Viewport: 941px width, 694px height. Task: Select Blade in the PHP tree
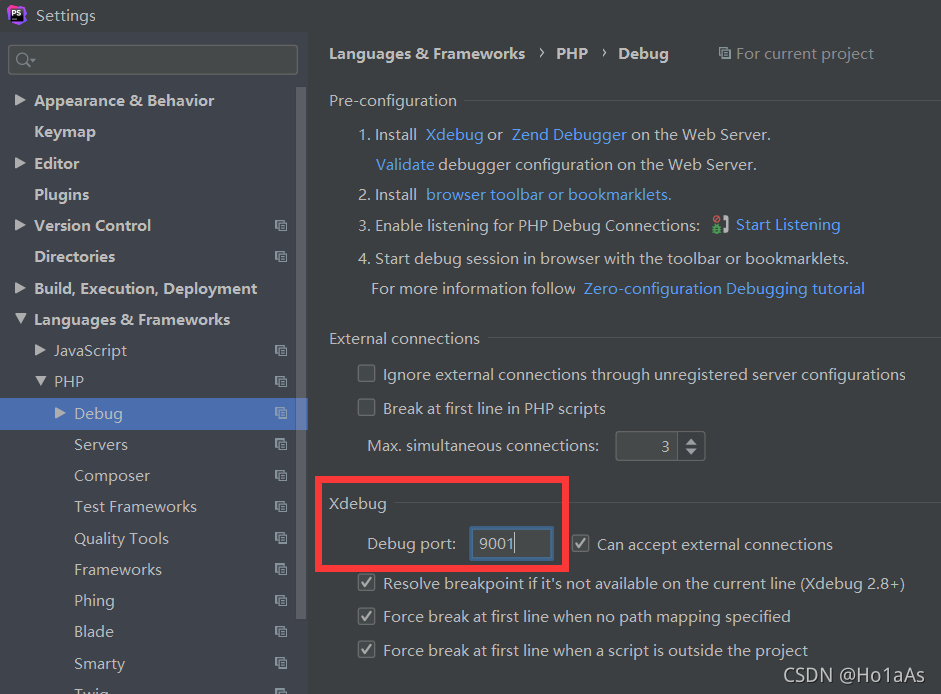click(94, 632)
